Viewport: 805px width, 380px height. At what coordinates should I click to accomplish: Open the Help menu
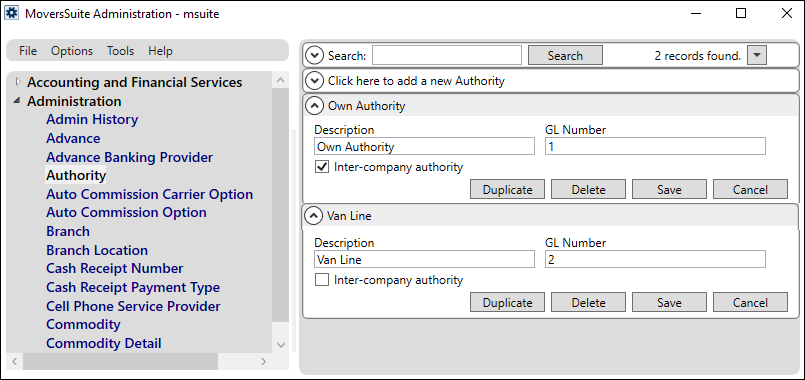160,51
